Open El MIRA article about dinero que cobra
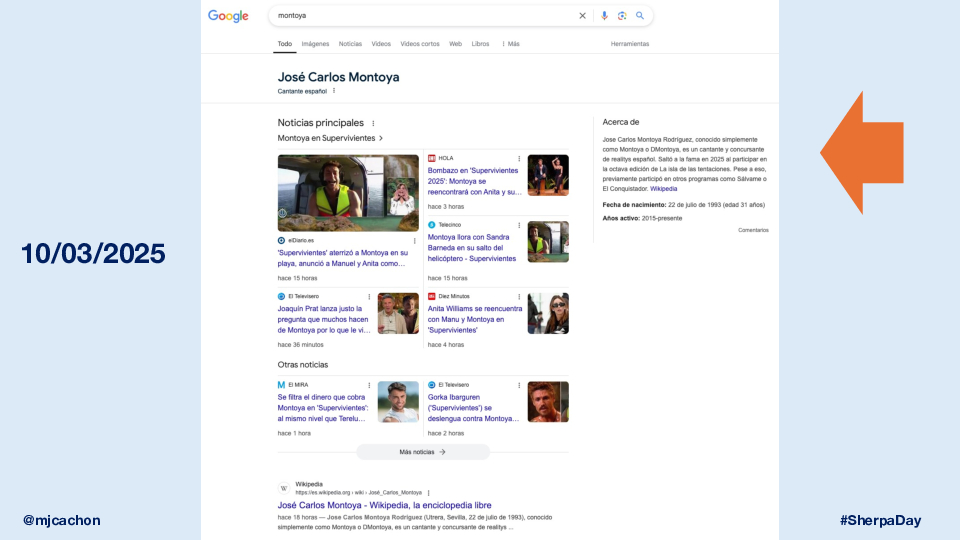 click(x=323, y=408)
